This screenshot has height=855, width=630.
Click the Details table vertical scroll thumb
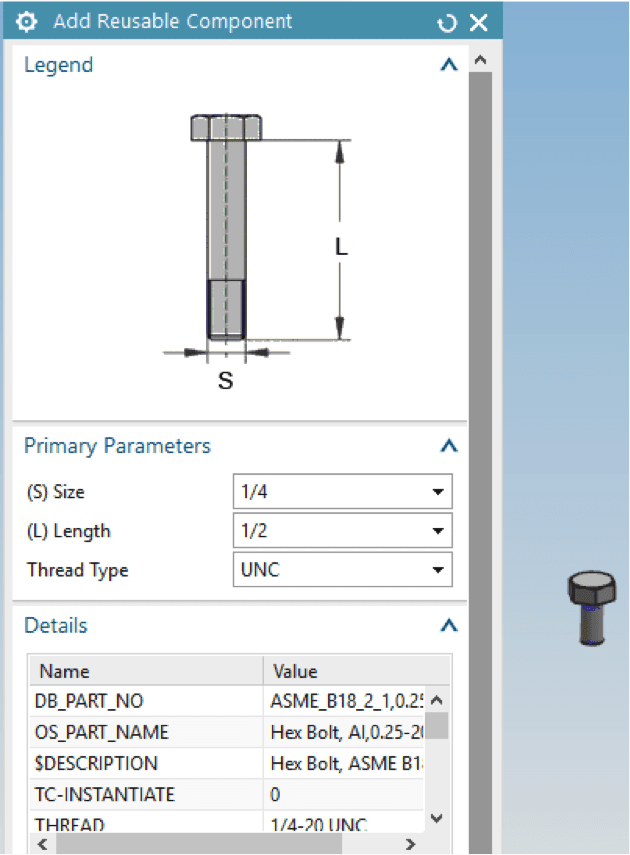pos(436,725)
